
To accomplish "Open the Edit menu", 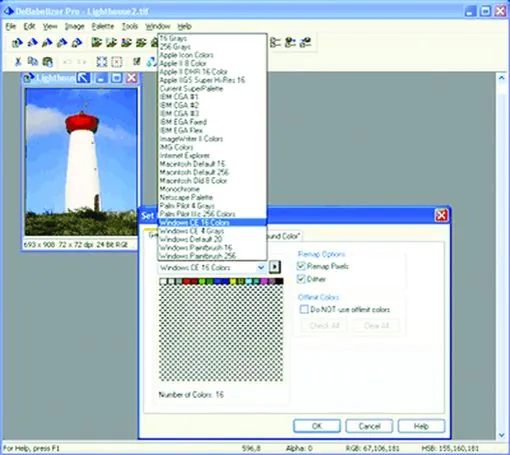I will pos(29,26).
